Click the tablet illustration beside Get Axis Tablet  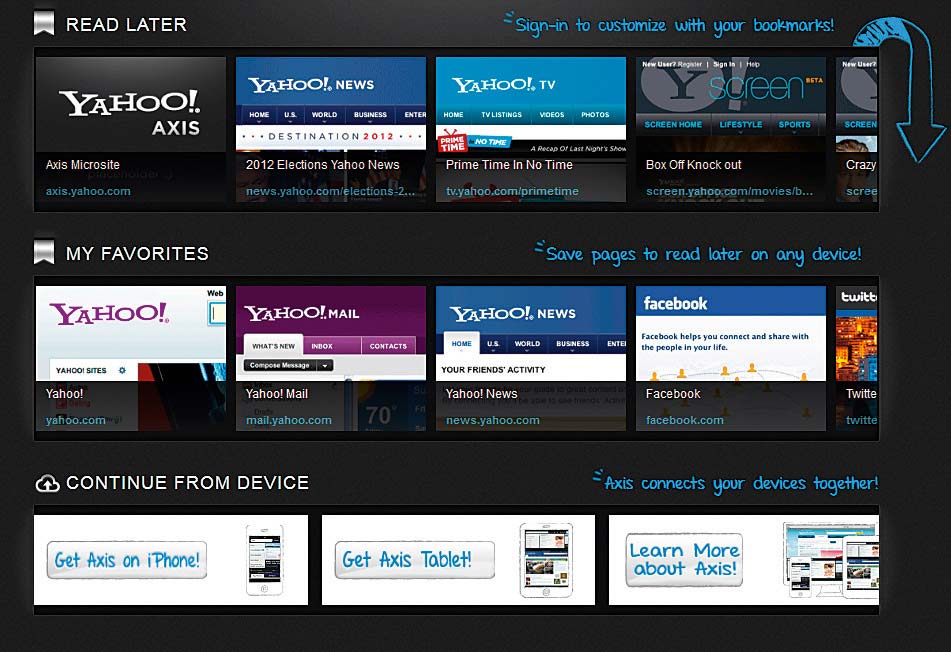pyautogui.click(x=546, y=560)
